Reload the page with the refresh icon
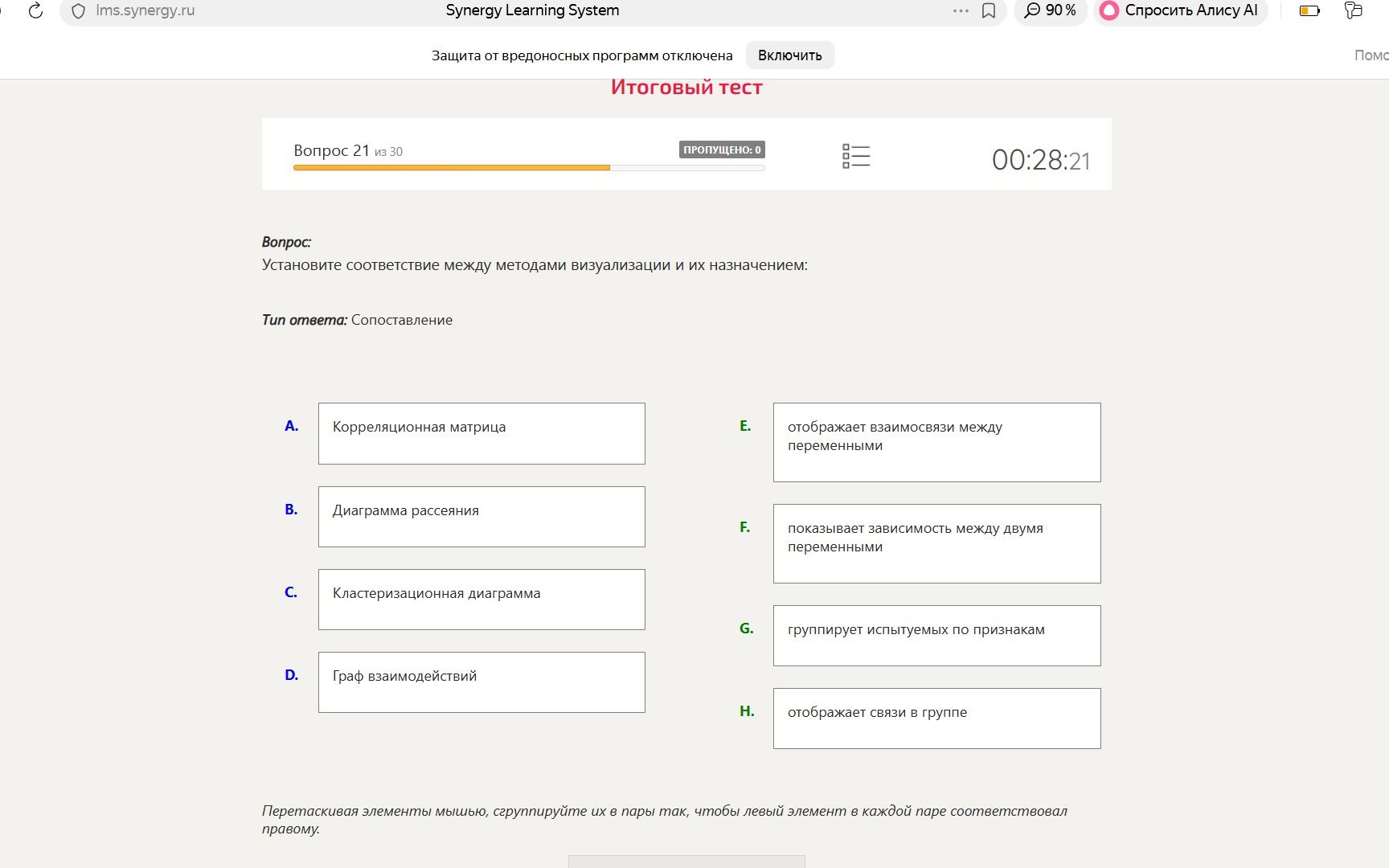 coord(35,10)
